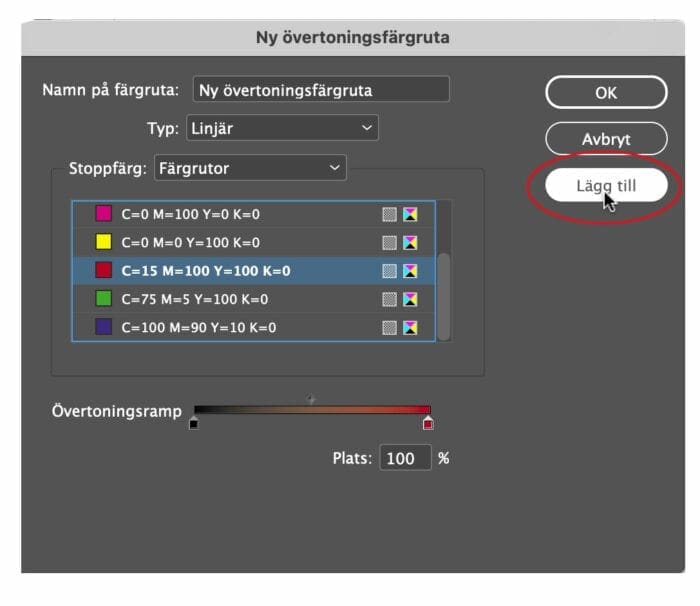Open the Stoppfärg dropdown showing Färgrutor
700x606 pixels.
(x=250, y=168)
